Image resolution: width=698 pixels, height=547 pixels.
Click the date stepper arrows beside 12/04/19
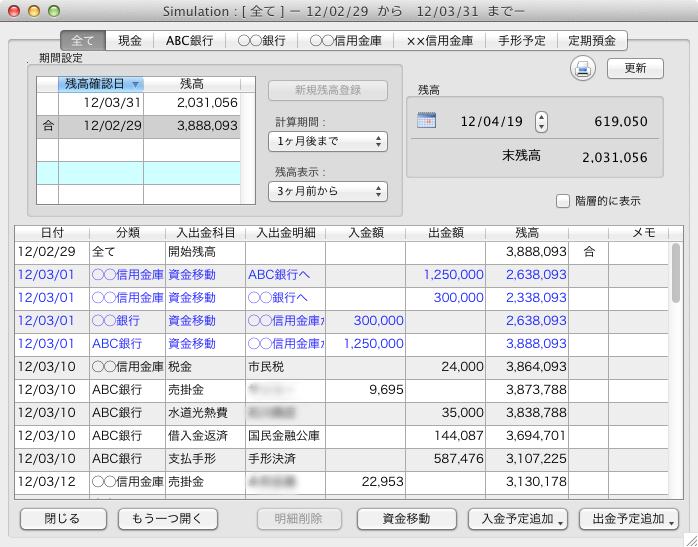pyautogui.click(x=541, y=121)
